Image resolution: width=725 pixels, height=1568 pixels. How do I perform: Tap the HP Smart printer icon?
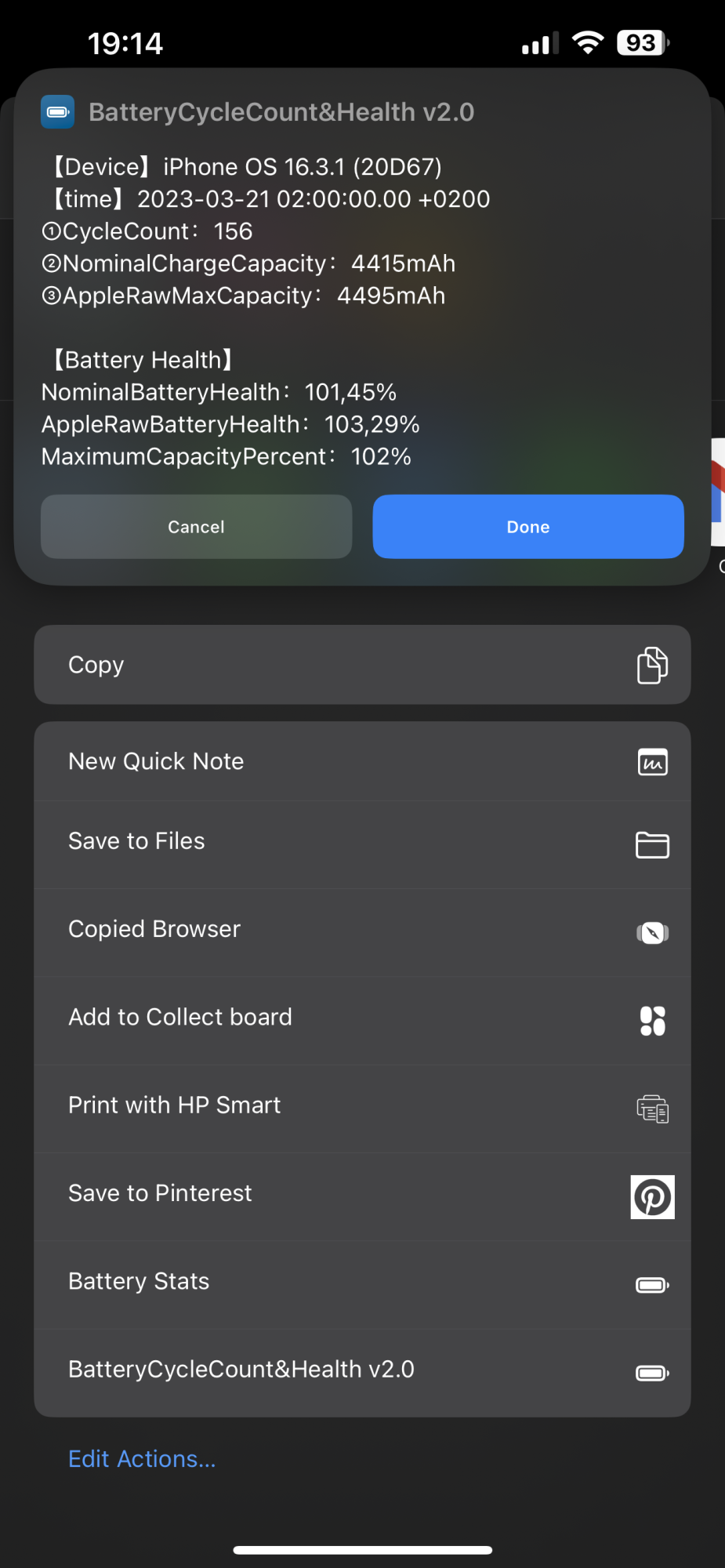tap(652, 1109)
